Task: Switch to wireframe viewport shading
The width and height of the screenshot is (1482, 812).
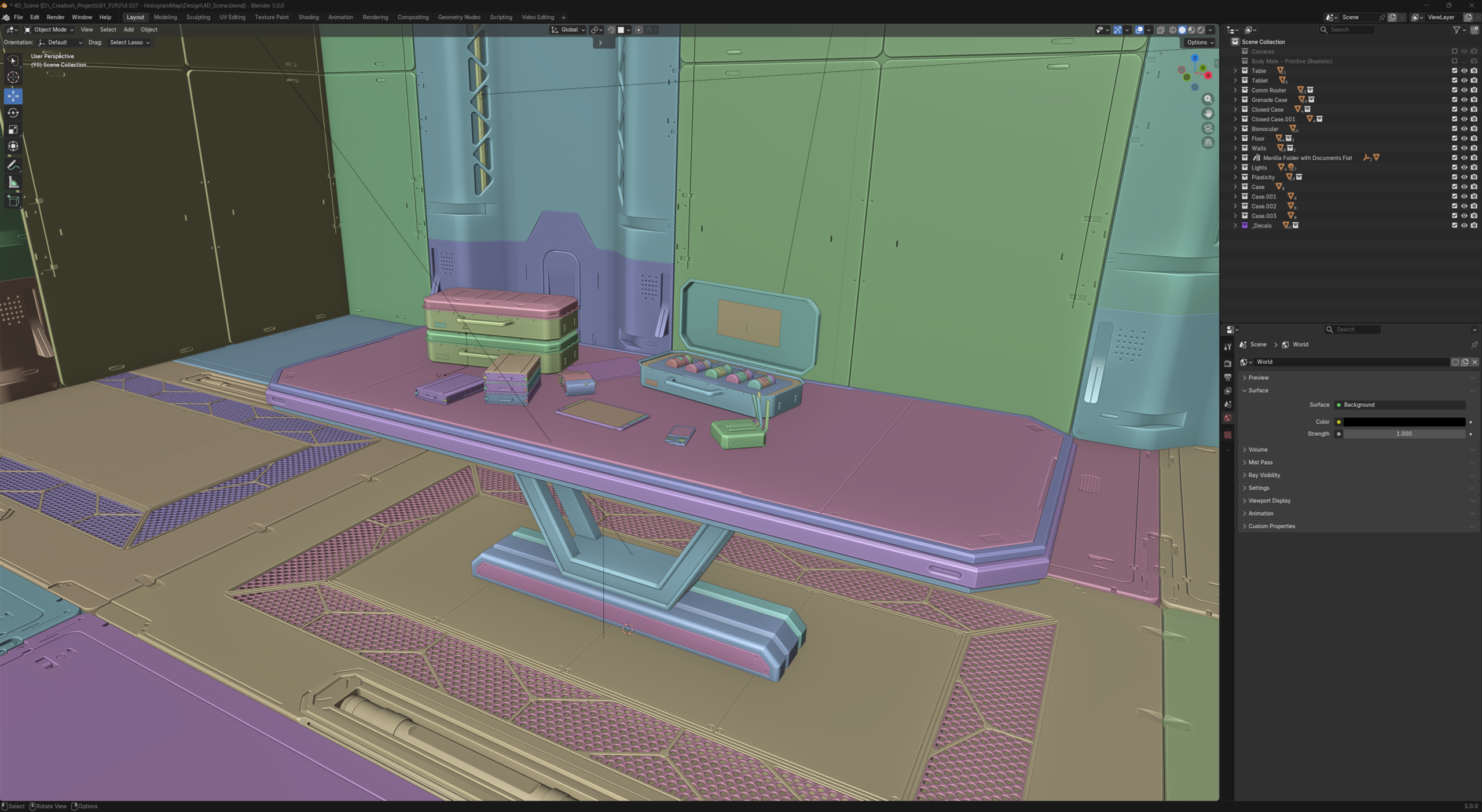Action: pos(1173,30)
